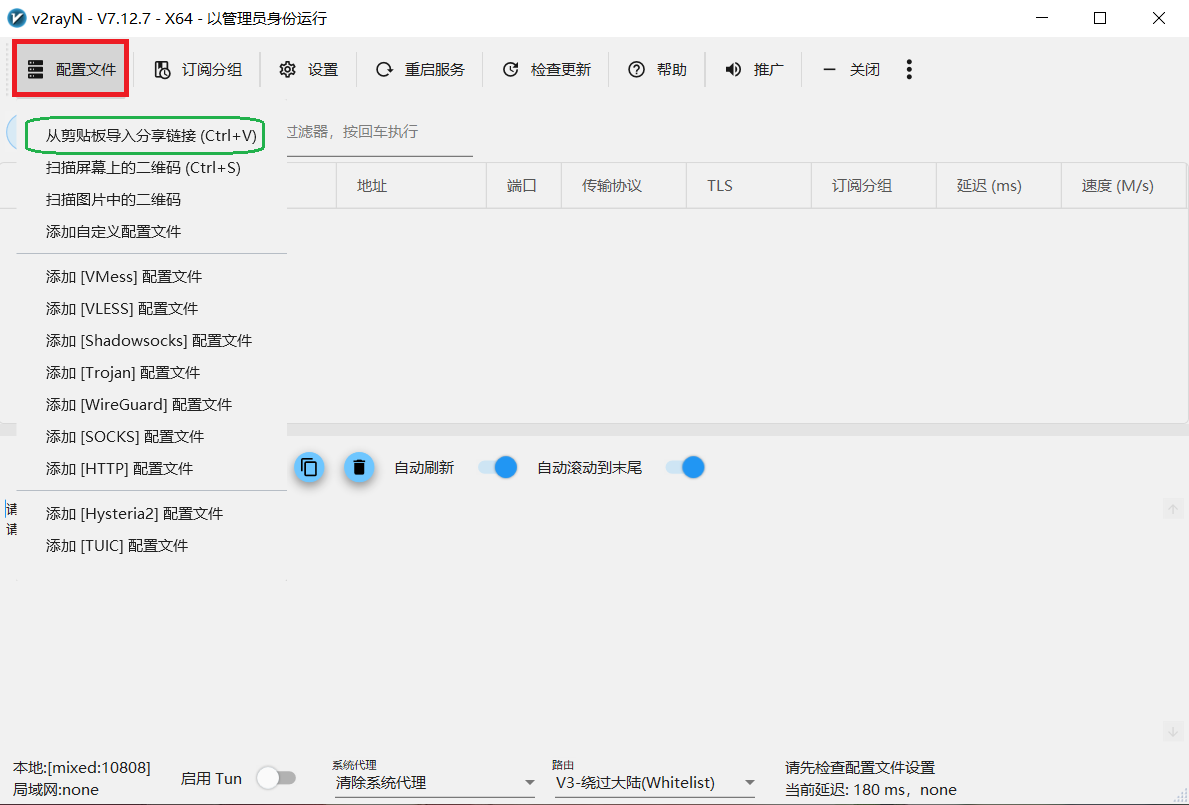Screen dimensions: 1189x805
Task: Select 从剪贴板导入分享链接 menu entry
Action: [151, 135]
